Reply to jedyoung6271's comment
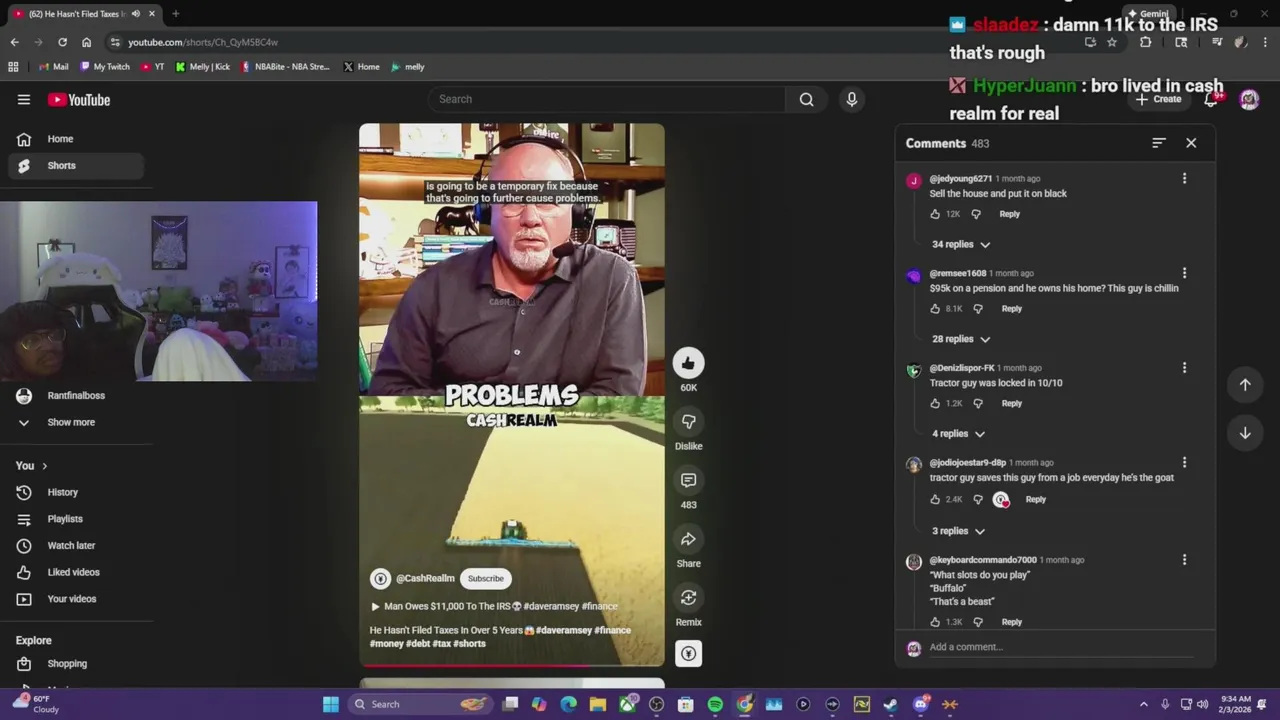The width and height of the screenshot is (1280, 720). [1009, 214]
